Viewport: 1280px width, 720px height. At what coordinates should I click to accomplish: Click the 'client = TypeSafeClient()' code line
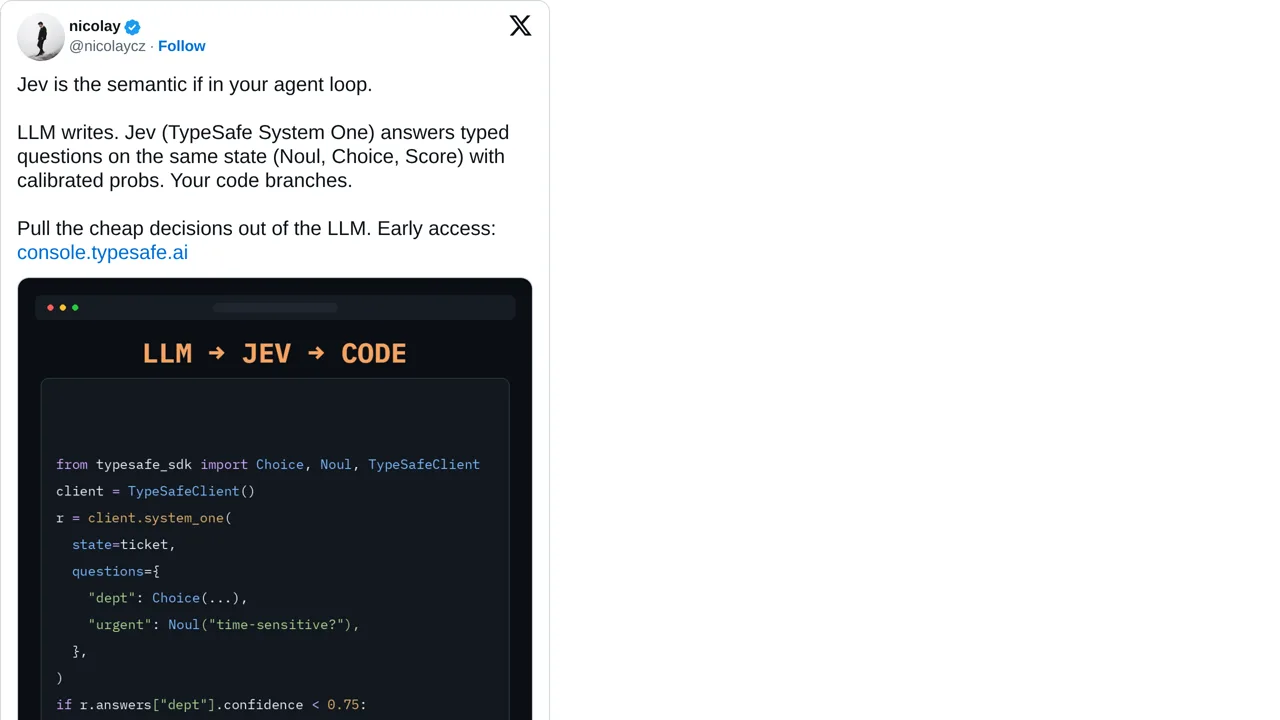coord(155,491)
